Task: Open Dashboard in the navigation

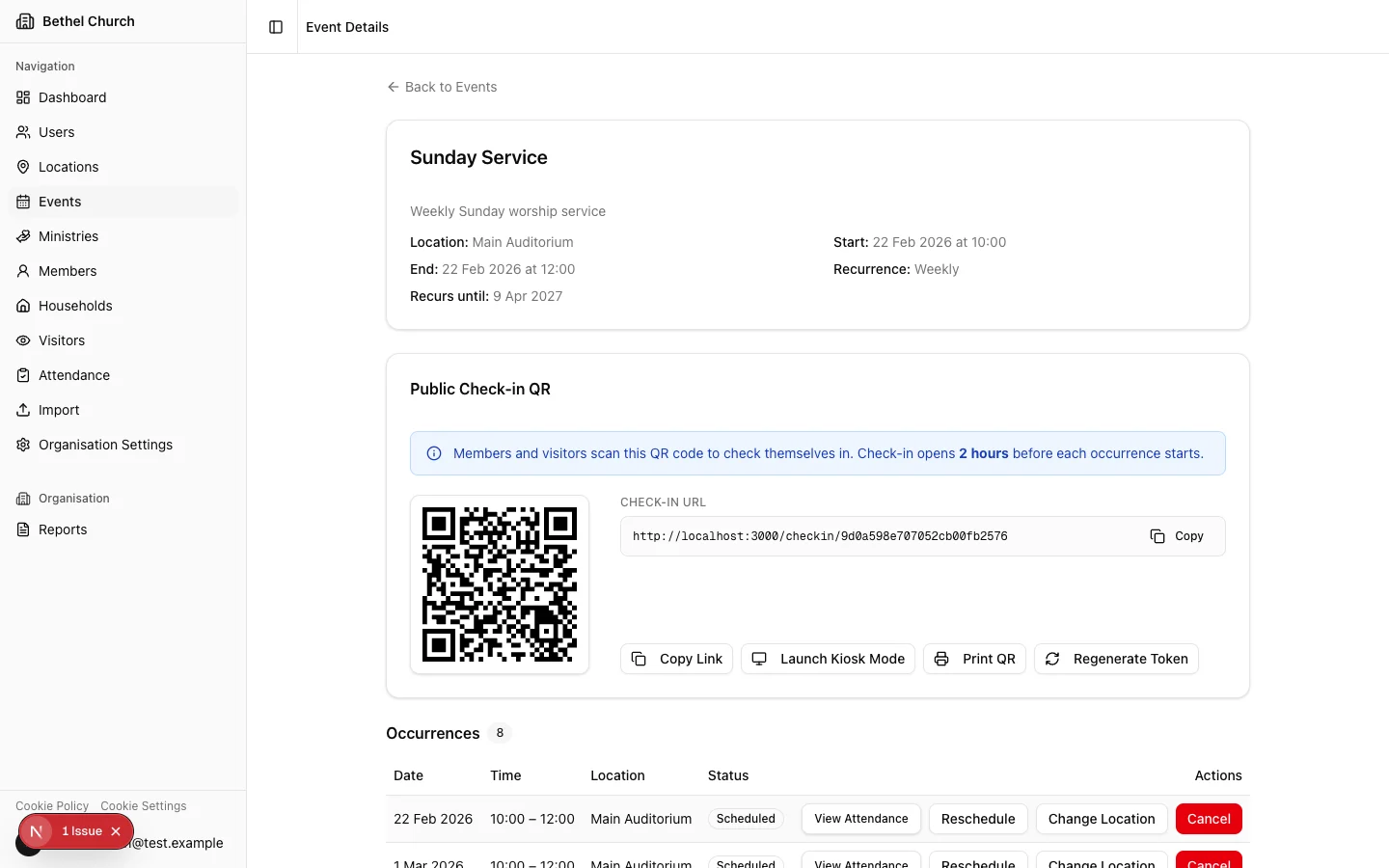Action: tap(123, 97)
